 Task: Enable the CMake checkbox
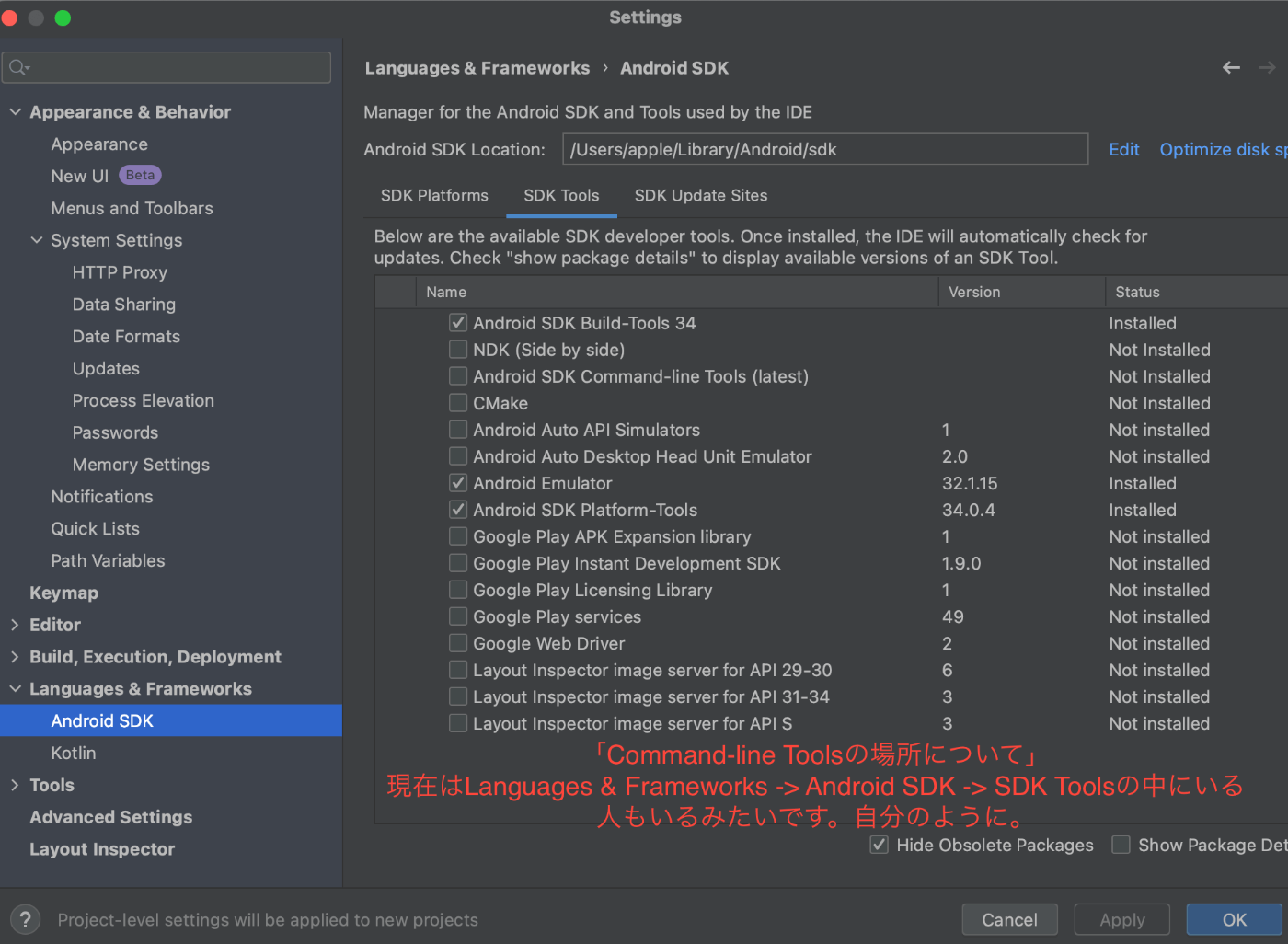point(458,403)
